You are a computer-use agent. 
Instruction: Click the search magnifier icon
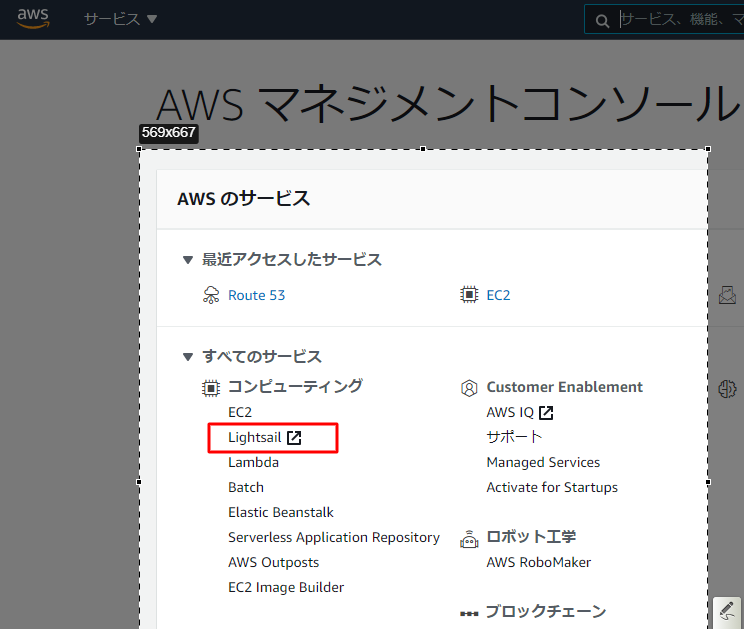point(602,20)
